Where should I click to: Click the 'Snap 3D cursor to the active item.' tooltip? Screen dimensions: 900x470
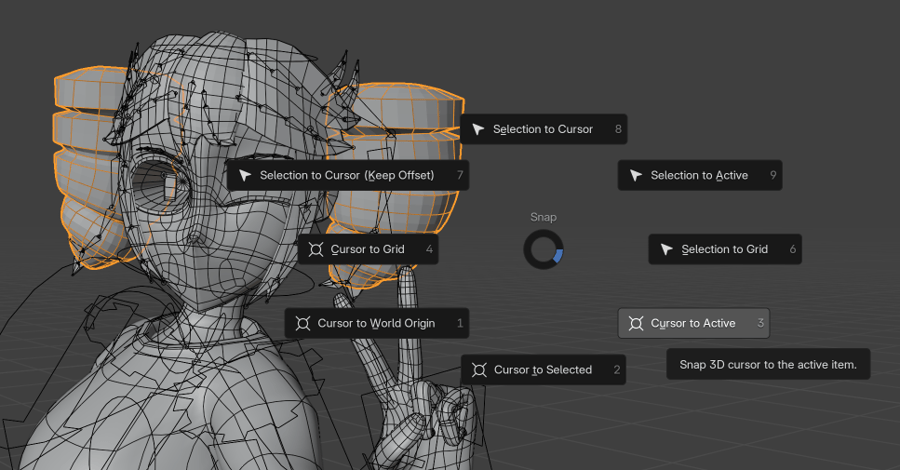click(x=768, y=364)
